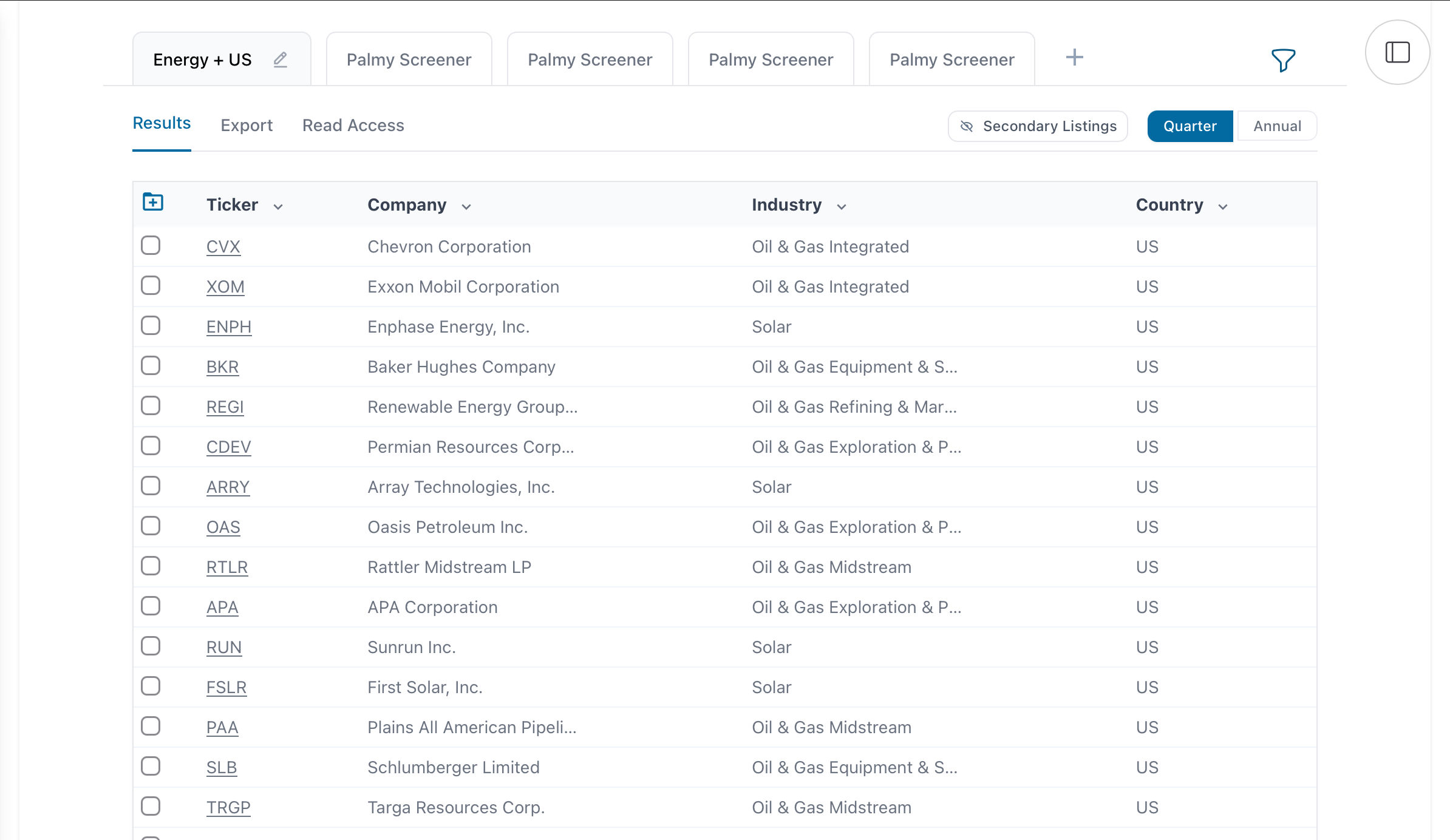Check the APA row checkbox

click(x=151, y=606)
